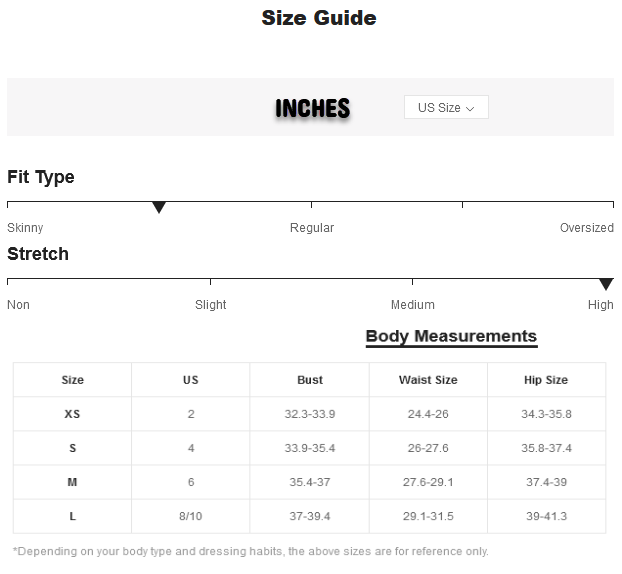Click the Hip Size column header
This screenshot has width=622, height=574.
tap(546, 380)
